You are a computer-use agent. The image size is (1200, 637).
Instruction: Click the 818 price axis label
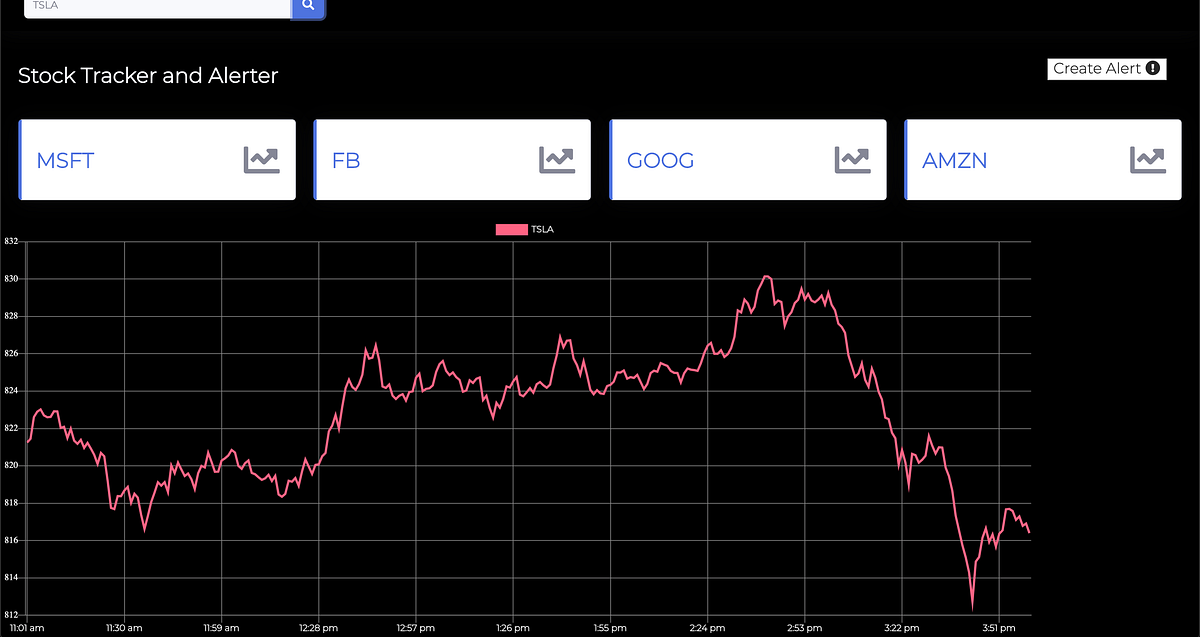pyautogui.click(x=10, y=503)
